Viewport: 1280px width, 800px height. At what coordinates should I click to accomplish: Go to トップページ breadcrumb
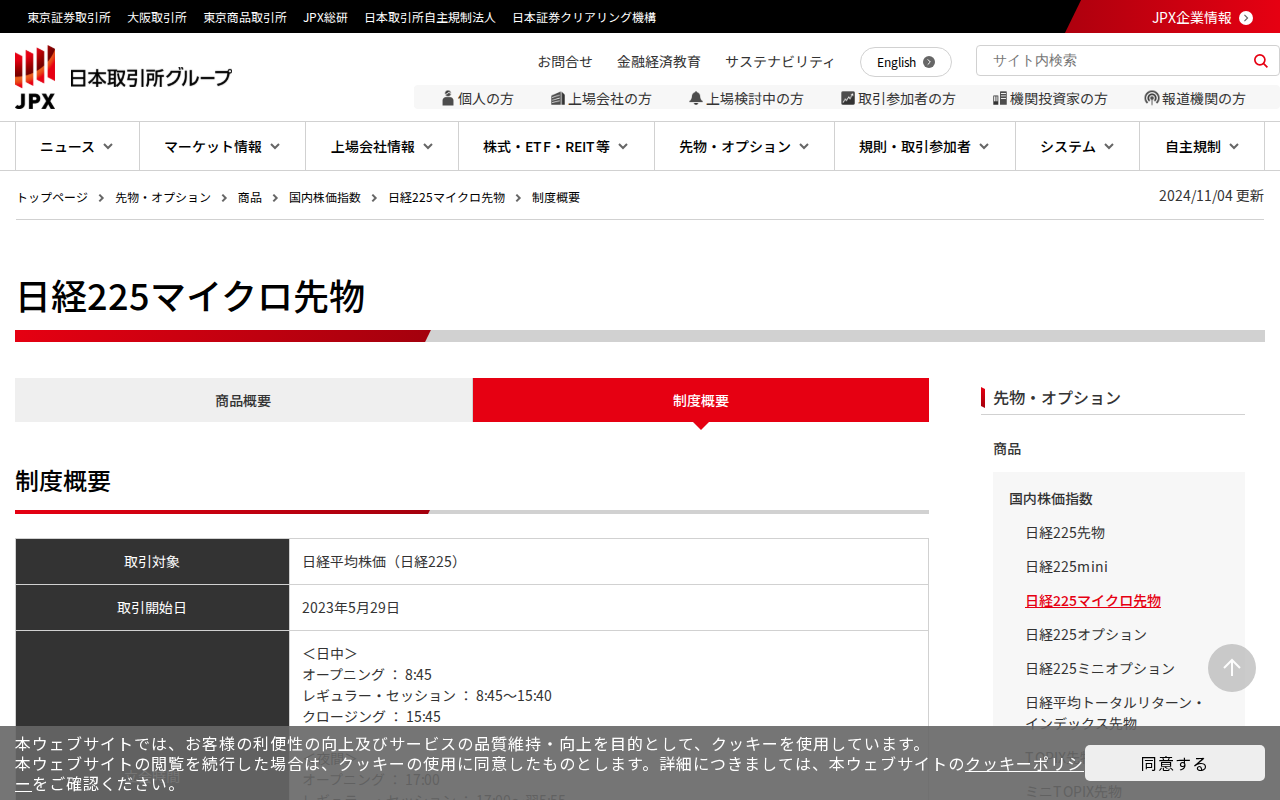(x=52, y=198)
